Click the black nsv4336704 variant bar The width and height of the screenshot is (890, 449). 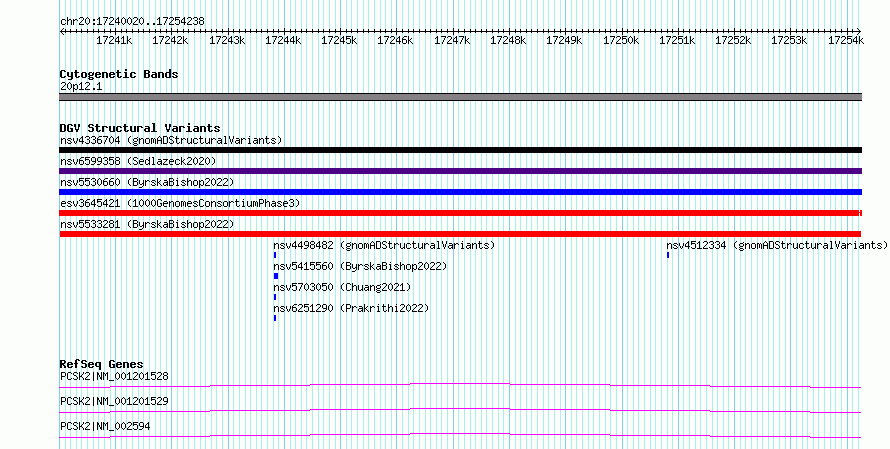pyautogui.click(x=460, y=150)
